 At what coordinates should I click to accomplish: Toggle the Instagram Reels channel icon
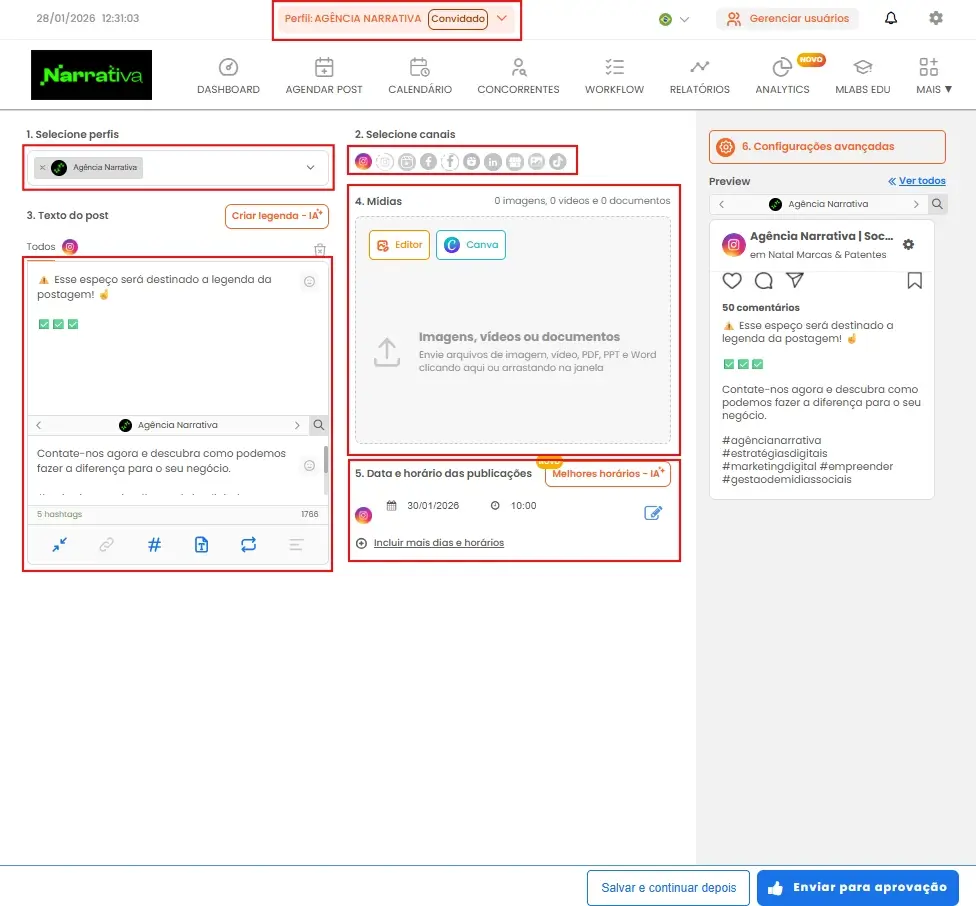(x=407, y=162)
